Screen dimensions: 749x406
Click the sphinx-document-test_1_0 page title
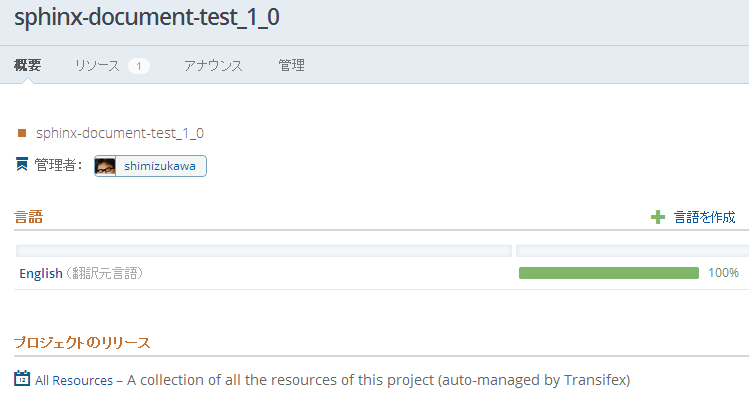click(147, 17)
